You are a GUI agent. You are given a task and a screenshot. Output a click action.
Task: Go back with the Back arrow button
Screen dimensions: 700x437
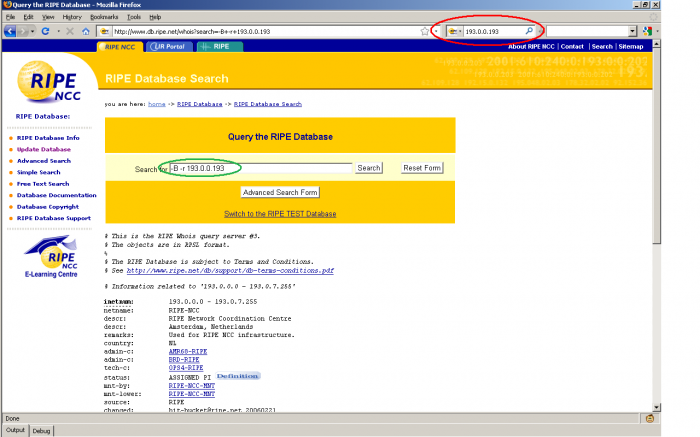10,31
